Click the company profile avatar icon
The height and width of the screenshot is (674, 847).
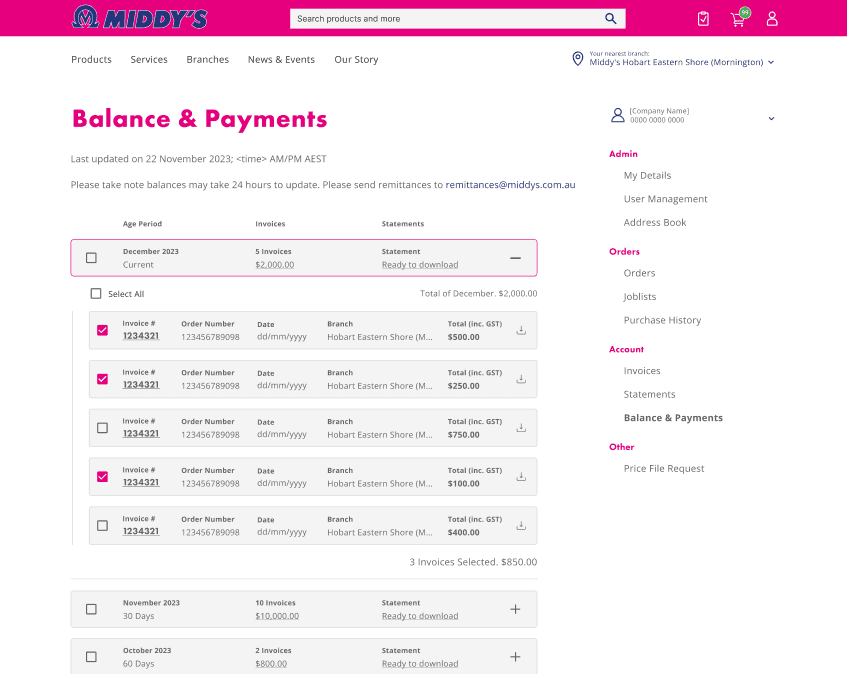pos(617,115)
